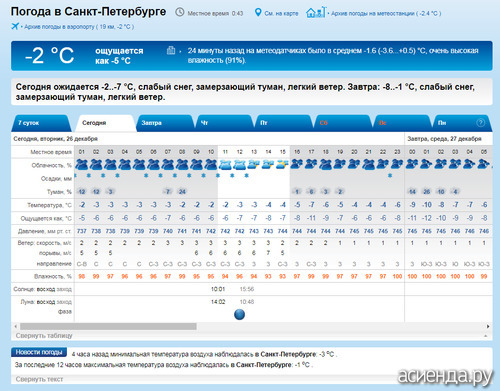Select the Сегодня tab
The height and width of the screenshot is (391, 500).
click(105, 123)
